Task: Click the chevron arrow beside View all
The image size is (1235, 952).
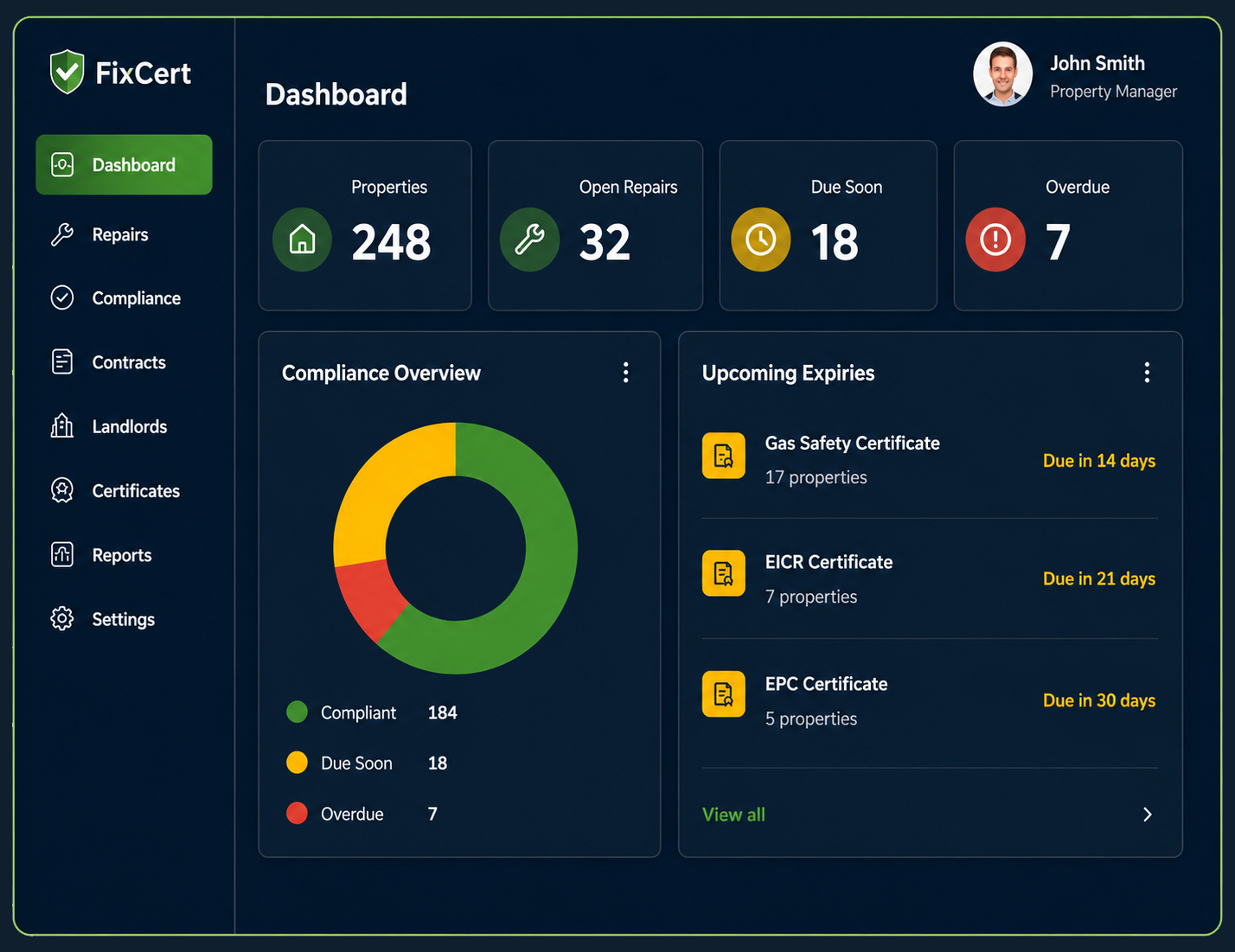Action: (x=1148, y=815)
